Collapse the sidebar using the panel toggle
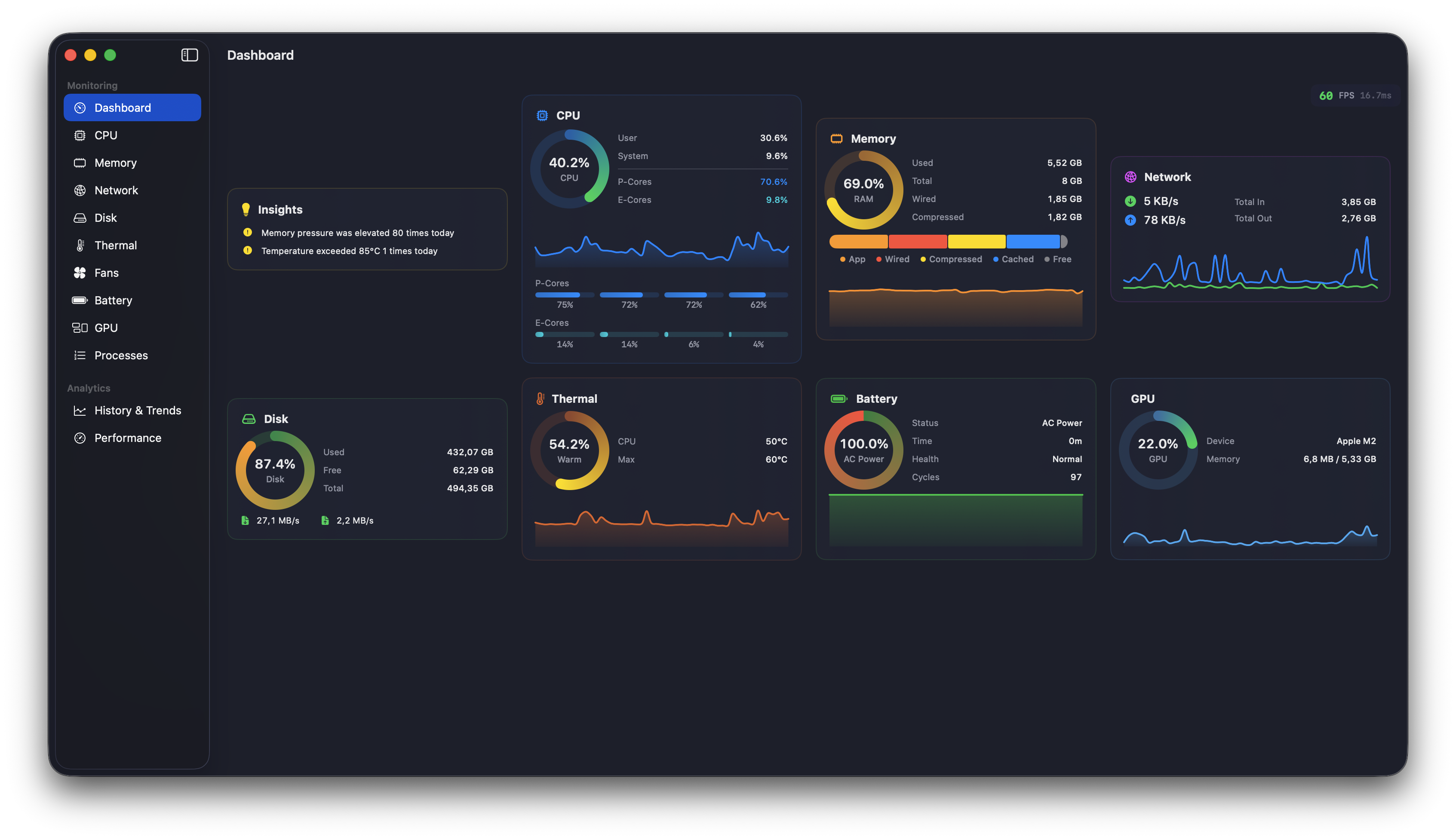This screenshot has width=1456, height=840. (x=189, y=55)
